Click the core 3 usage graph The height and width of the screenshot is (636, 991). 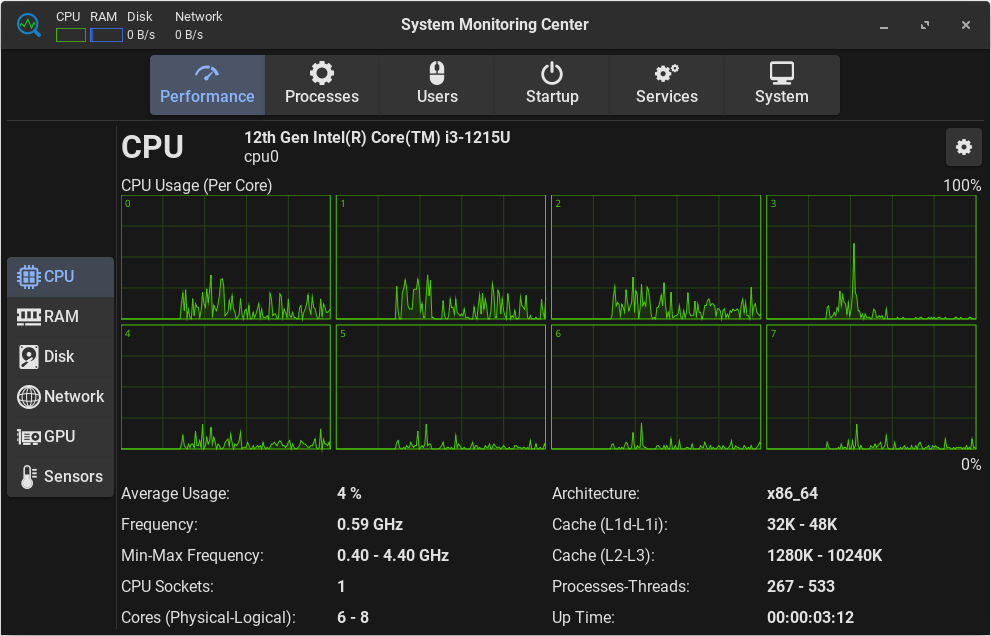point(871,257)
